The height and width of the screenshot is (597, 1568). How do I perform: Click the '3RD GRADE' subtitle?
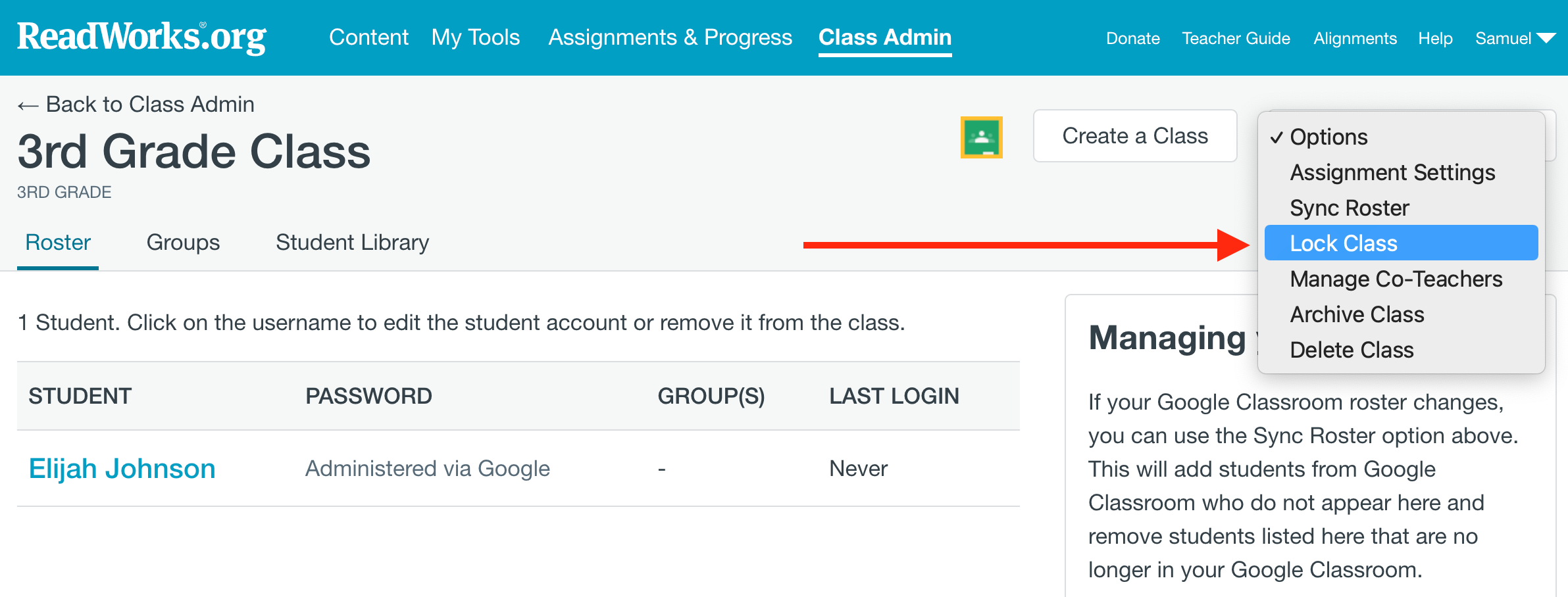[64, 192]
